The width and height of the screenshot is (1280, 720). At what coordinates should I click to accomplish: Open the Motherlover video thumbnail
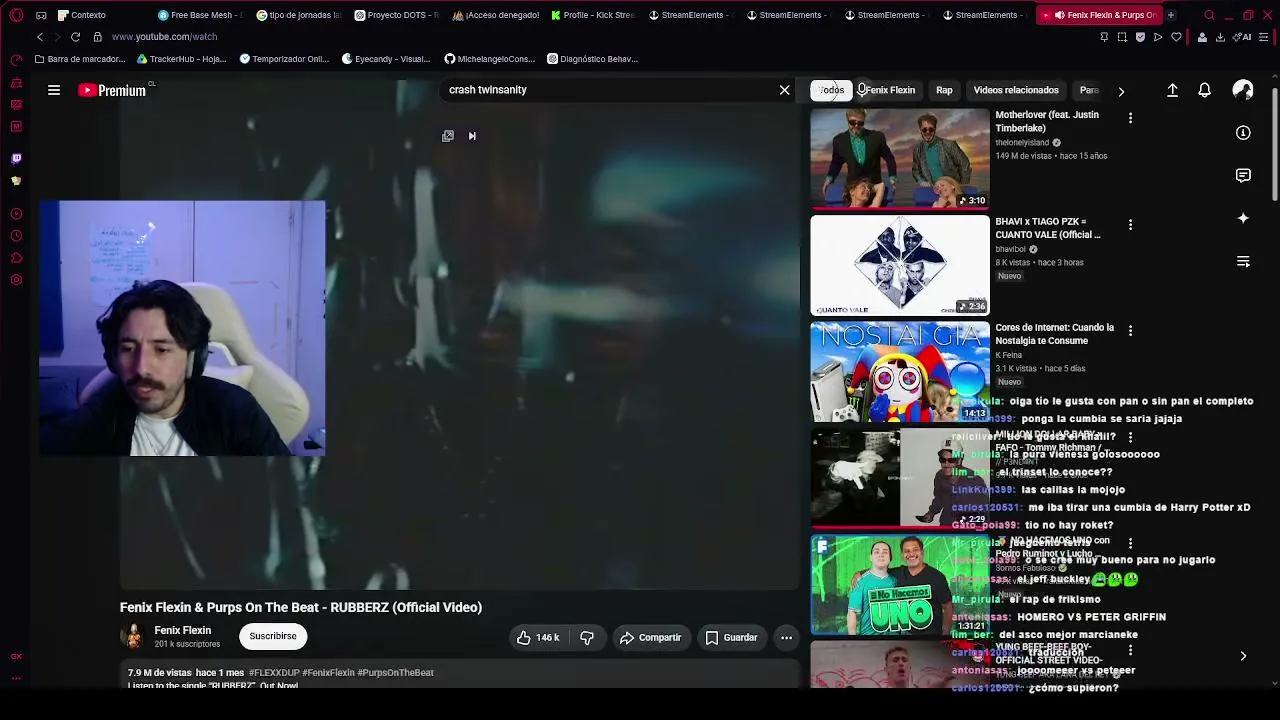coord(900,158)
